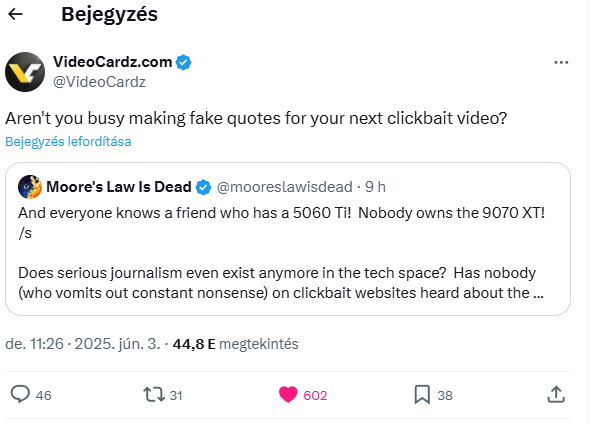Open the @VideoCardz handle
The width and height of the screenshot is (592, 423).
[99, 82]
